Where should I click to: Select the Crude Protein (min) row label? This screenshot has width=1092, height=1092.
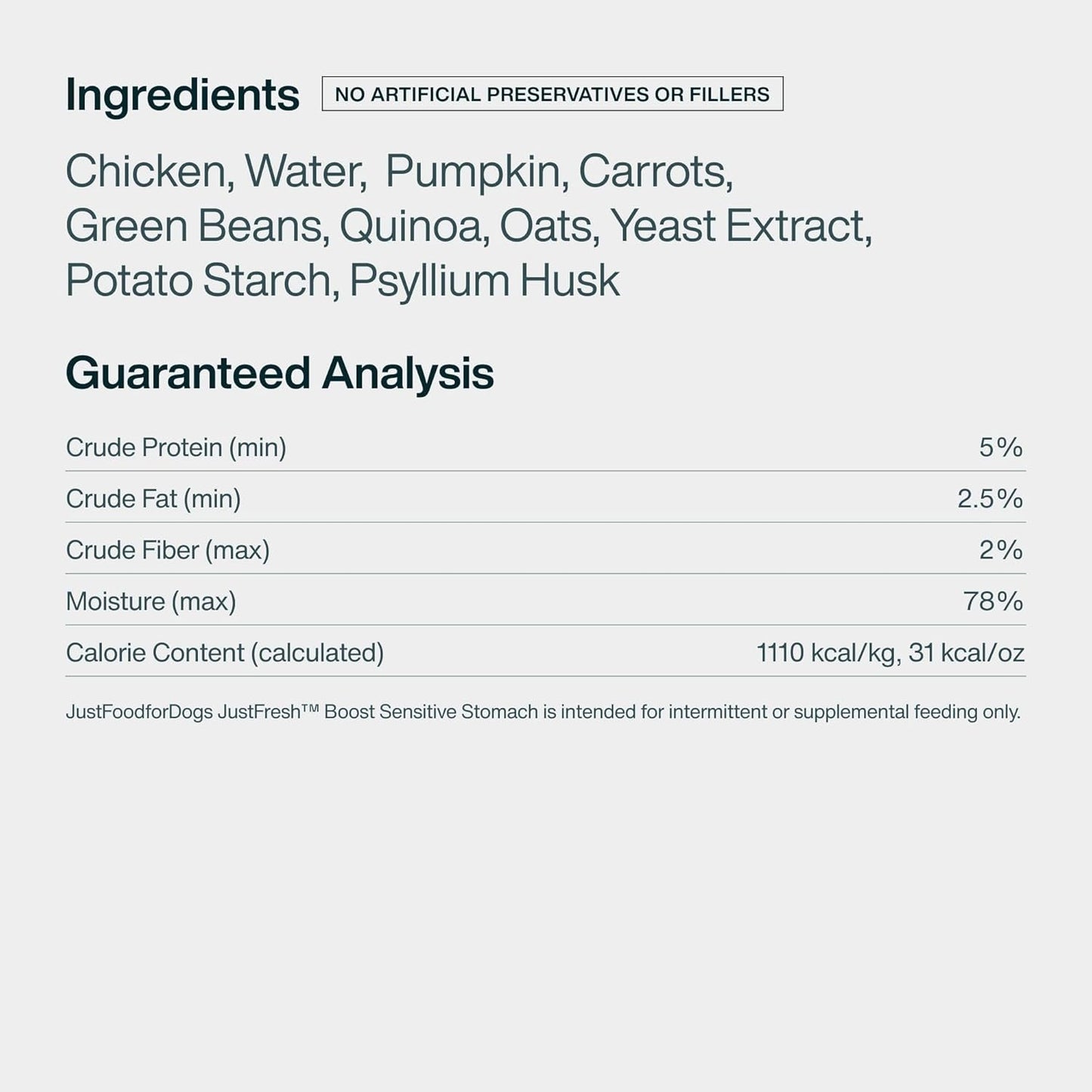(176, 447)
